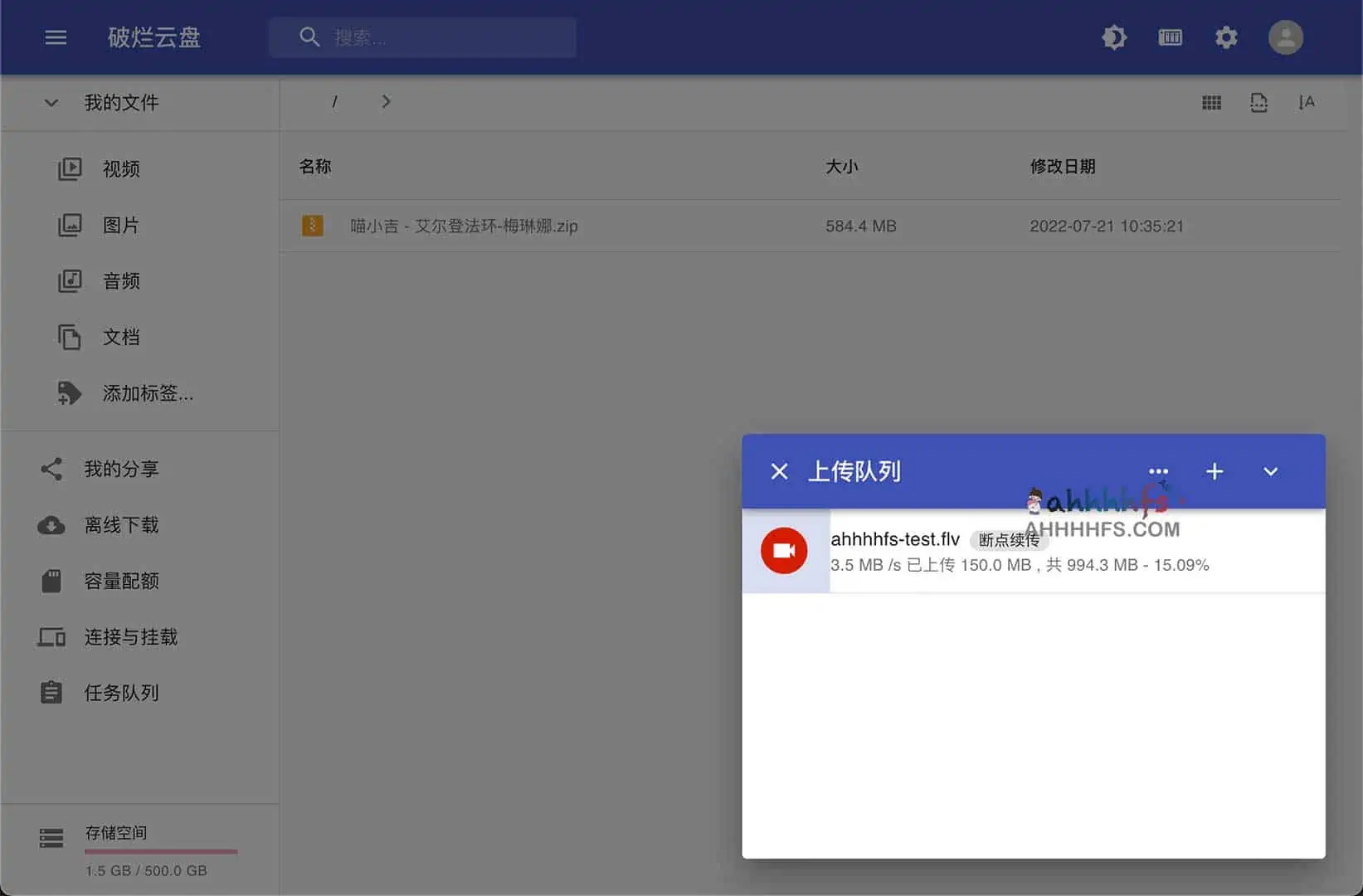The width and height of the screenshot is (1363, 896).
Task: Expand the breadcrumb arrow next to /
Action: 386,101
